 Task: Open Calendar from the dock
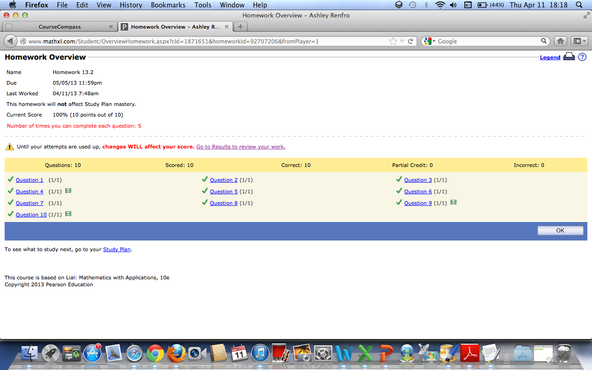[x=239, y=354]
